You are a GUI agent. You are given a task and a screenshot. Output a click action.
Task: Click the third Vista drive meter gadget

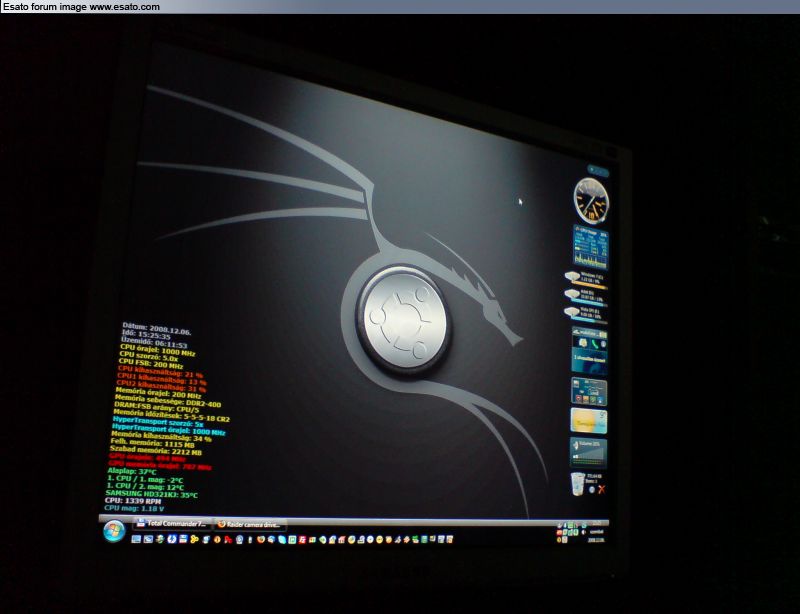tap(586, 314)
